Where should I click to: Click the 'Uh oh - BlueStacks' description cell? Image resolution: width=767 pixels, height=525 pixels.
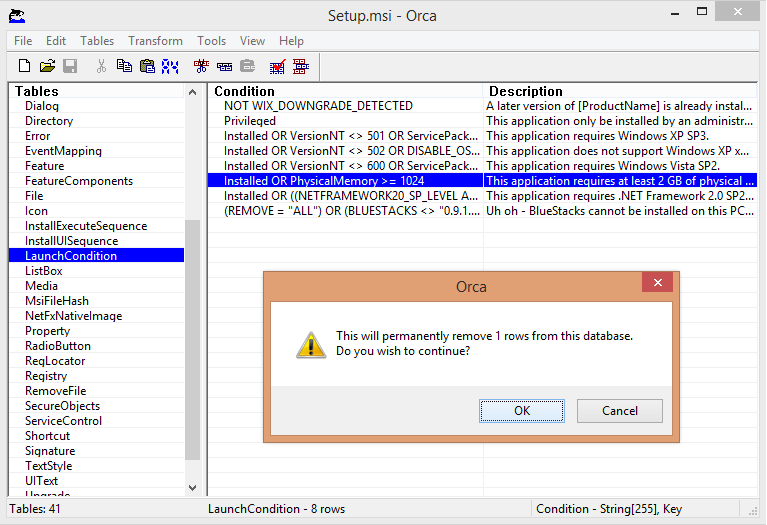coord(620,211)
